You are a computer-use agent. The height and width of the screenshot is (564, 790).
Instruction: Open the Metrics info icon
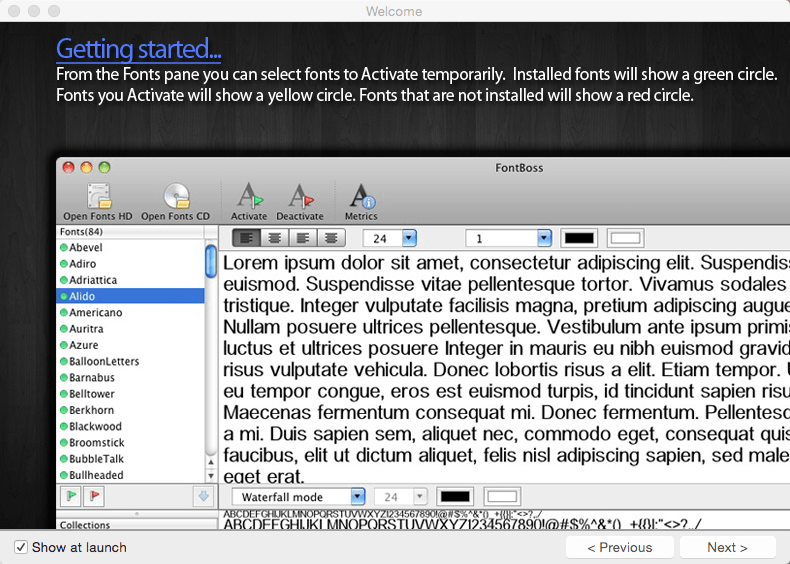click(x=362, y=196)
